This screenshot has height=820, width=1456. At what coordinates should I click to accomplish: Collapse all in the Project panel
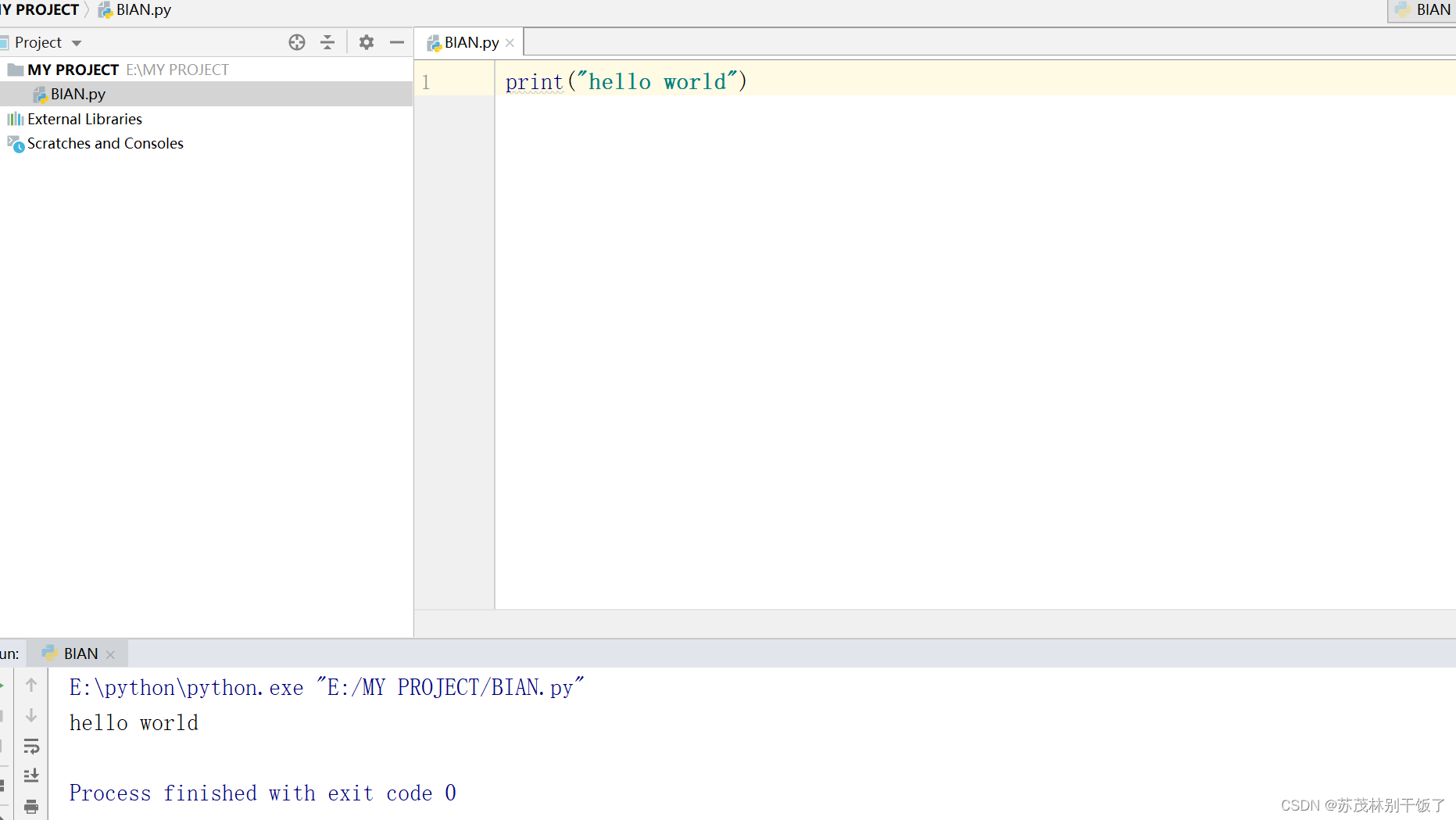pos(327,42)
